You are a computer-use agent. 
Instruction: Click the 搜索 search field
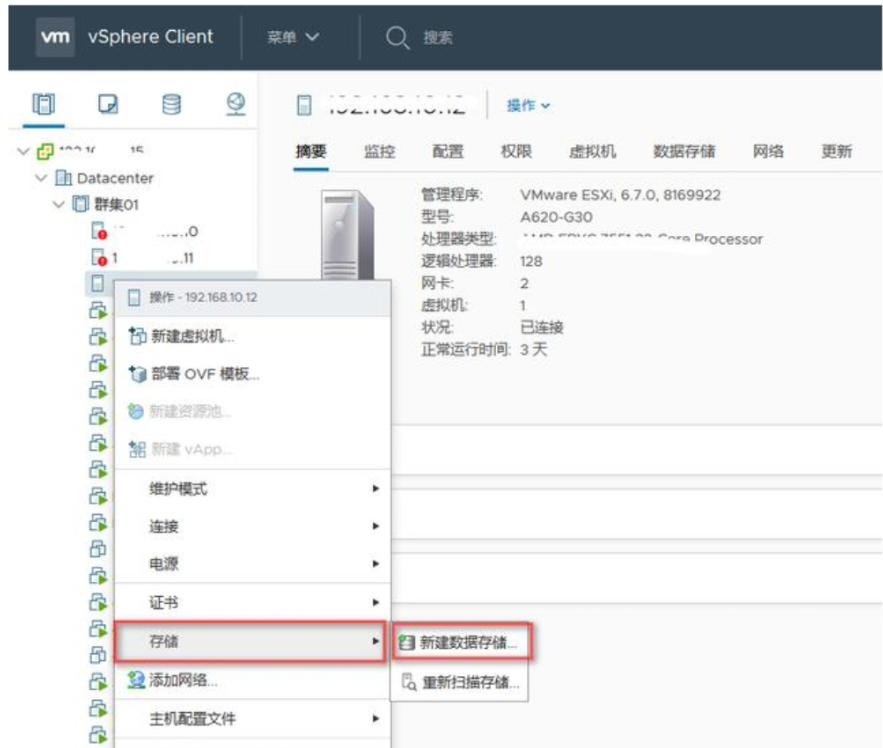point(438,38)
